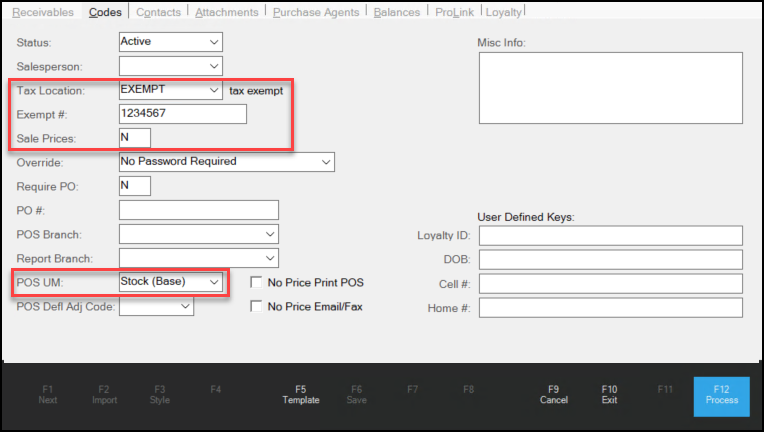Click the F5 Template function key
Viewport: 764px width, 432px height.
pyautogui.click(x=300, y=394)
